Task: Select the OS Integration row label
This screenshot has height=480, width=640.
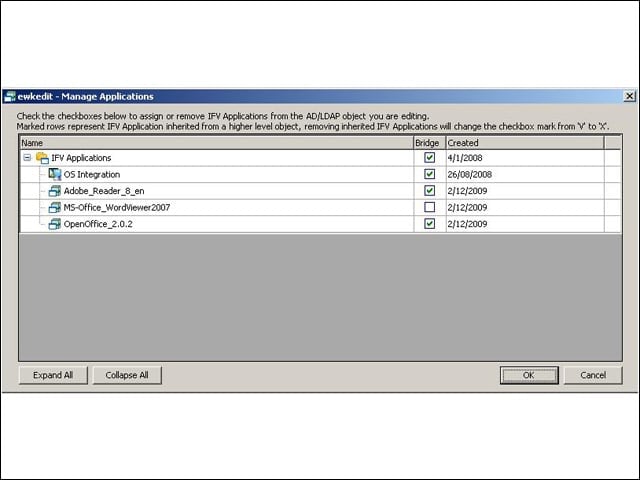Action: (92, 174)
